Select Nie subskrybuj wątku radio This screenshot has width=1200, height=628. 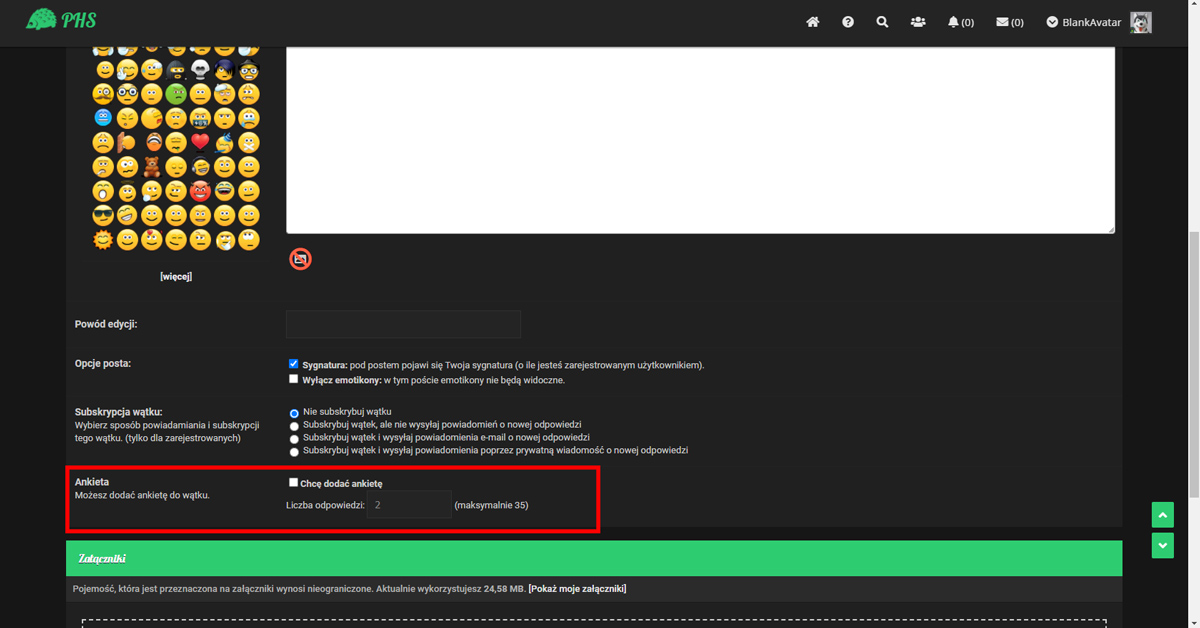(x=294, y=413)
